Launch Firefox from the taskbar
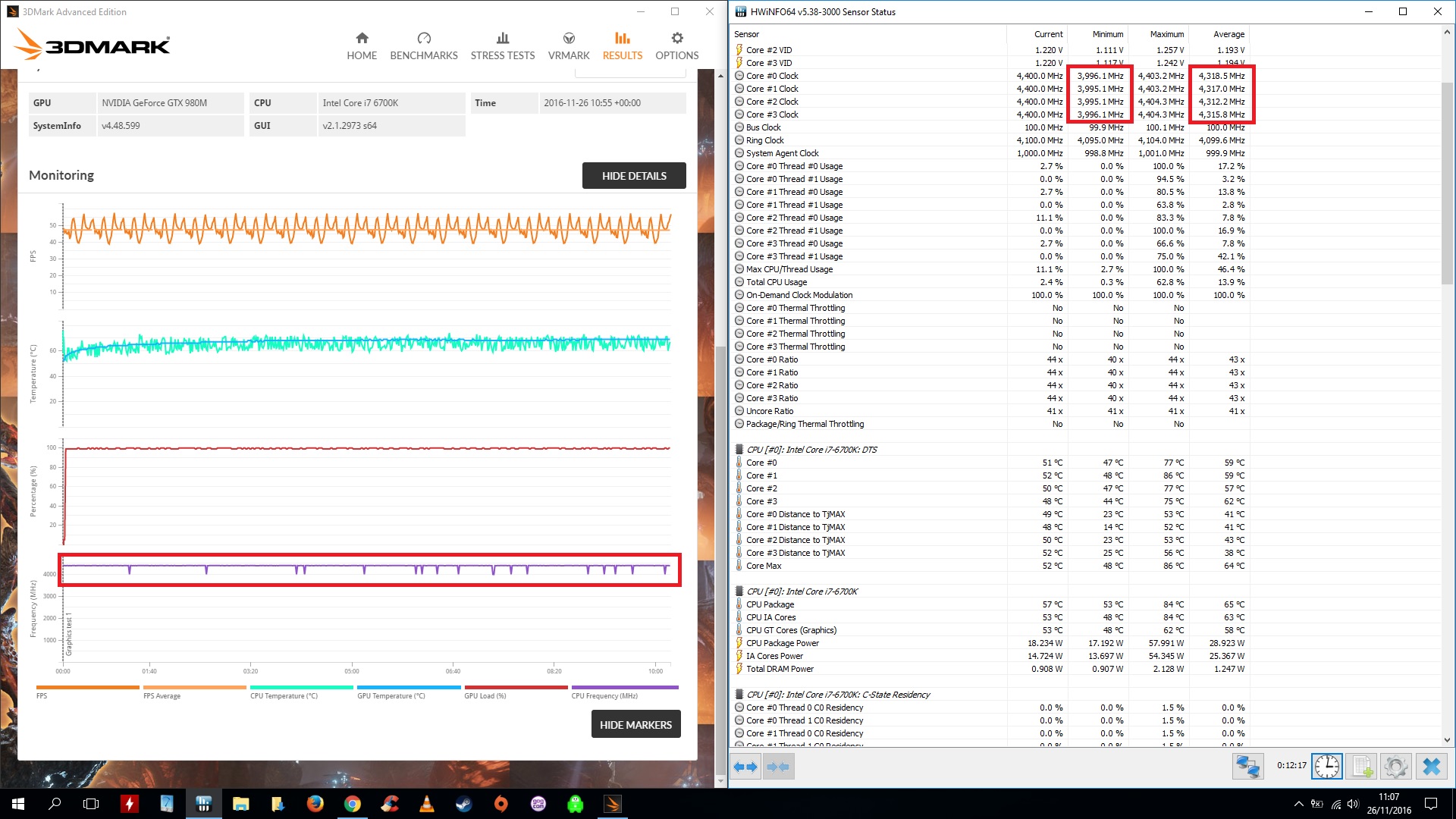 pos(315,804)
